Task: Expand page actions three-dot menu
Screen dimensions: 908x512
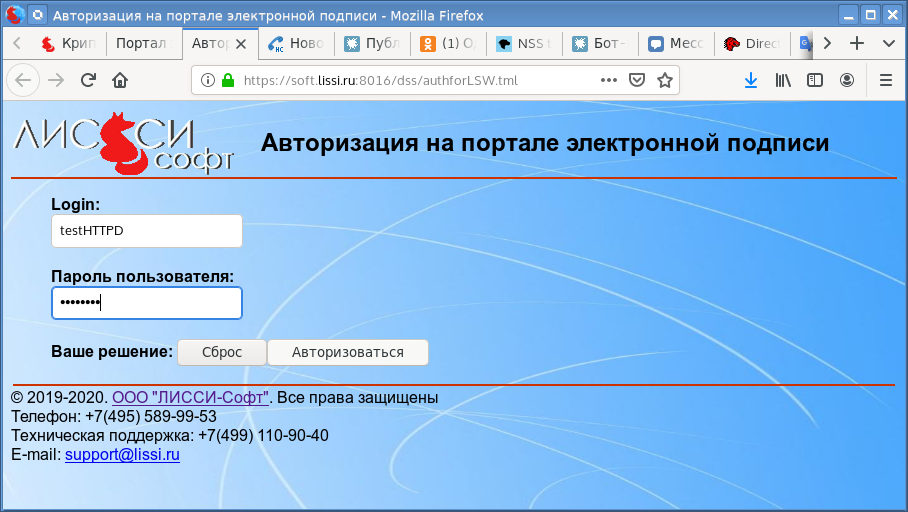Action: coord(609,81)
